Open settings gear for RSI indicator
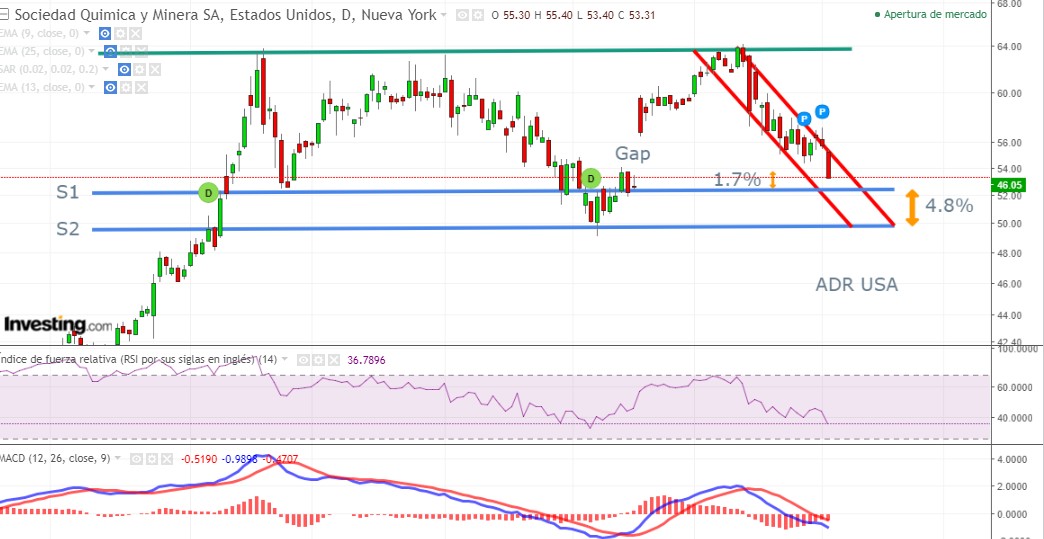This screenshot has width=1044, height=539. click(x=318, y=360)
